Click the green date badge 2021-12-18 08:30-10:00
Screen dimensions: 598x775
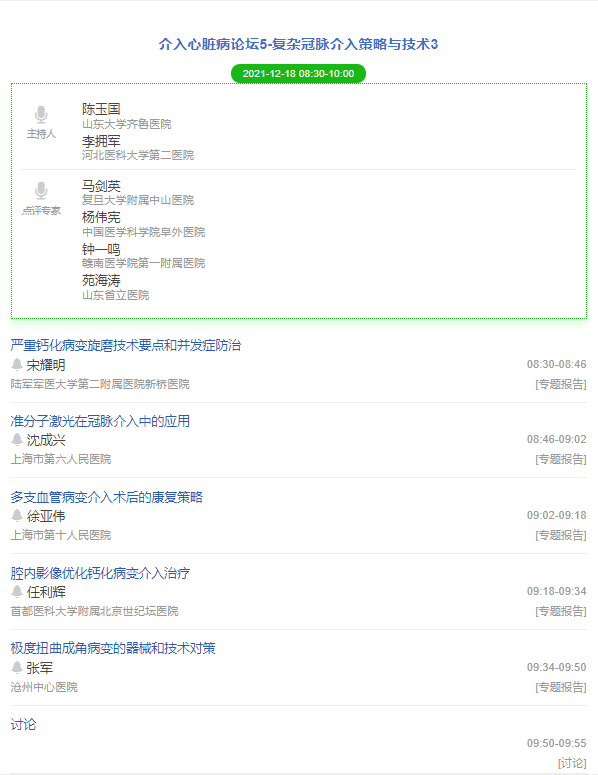coord(299,74)
